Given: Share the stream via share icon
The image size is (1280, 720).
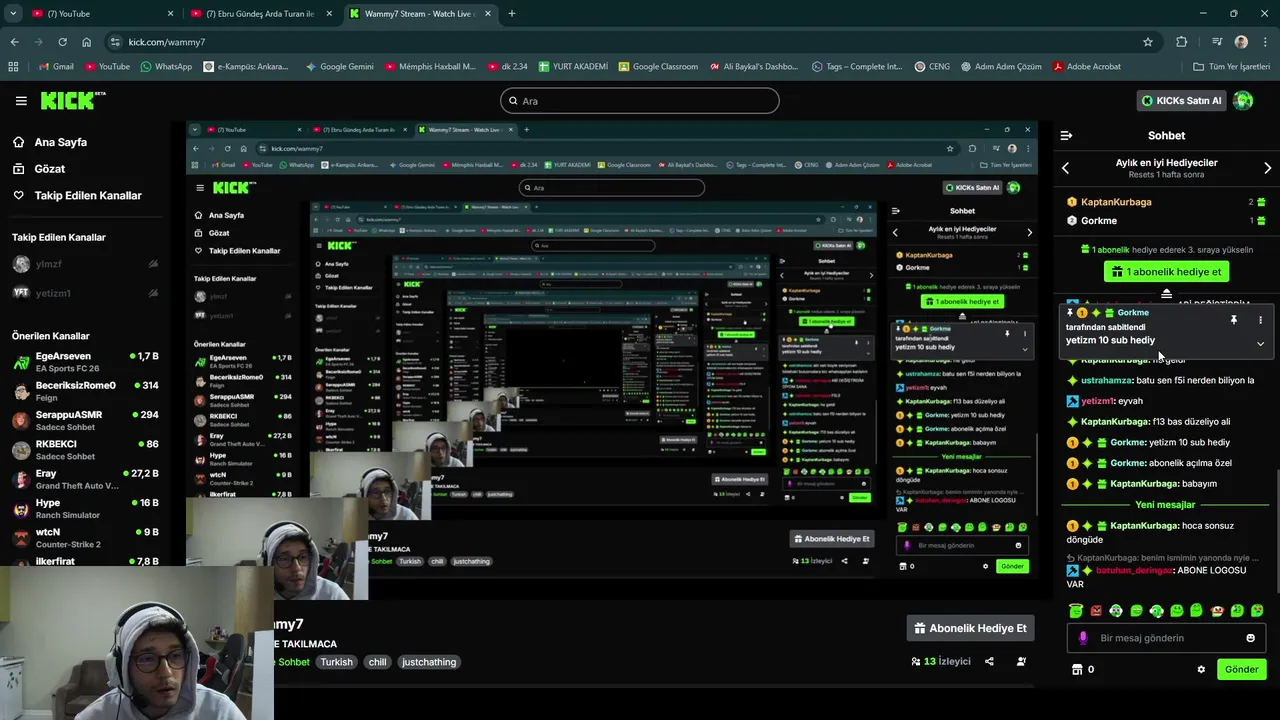Looking at the screenshot, I should 989,661.
